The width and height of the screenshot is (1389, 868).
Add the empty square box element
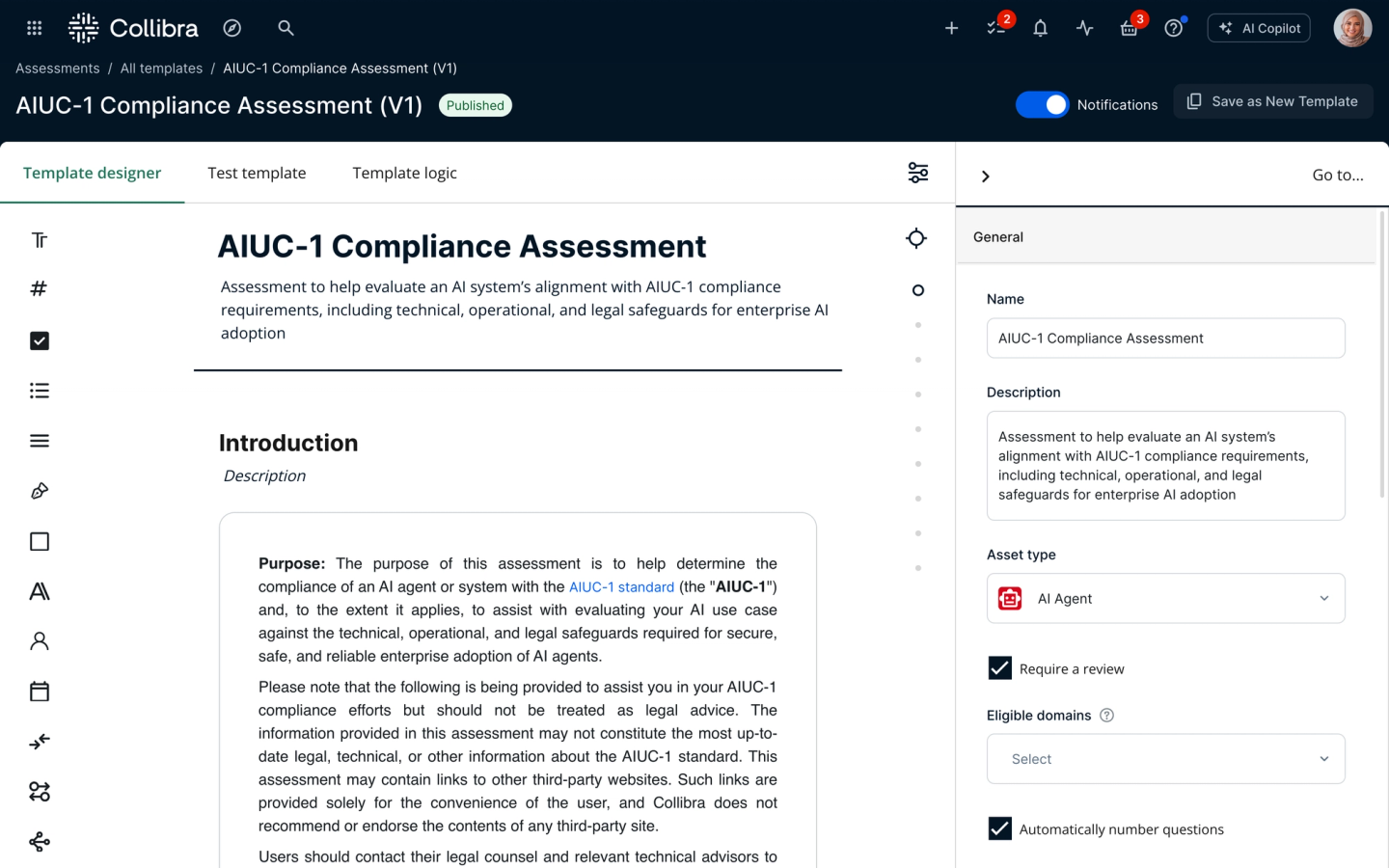(40, 541)
